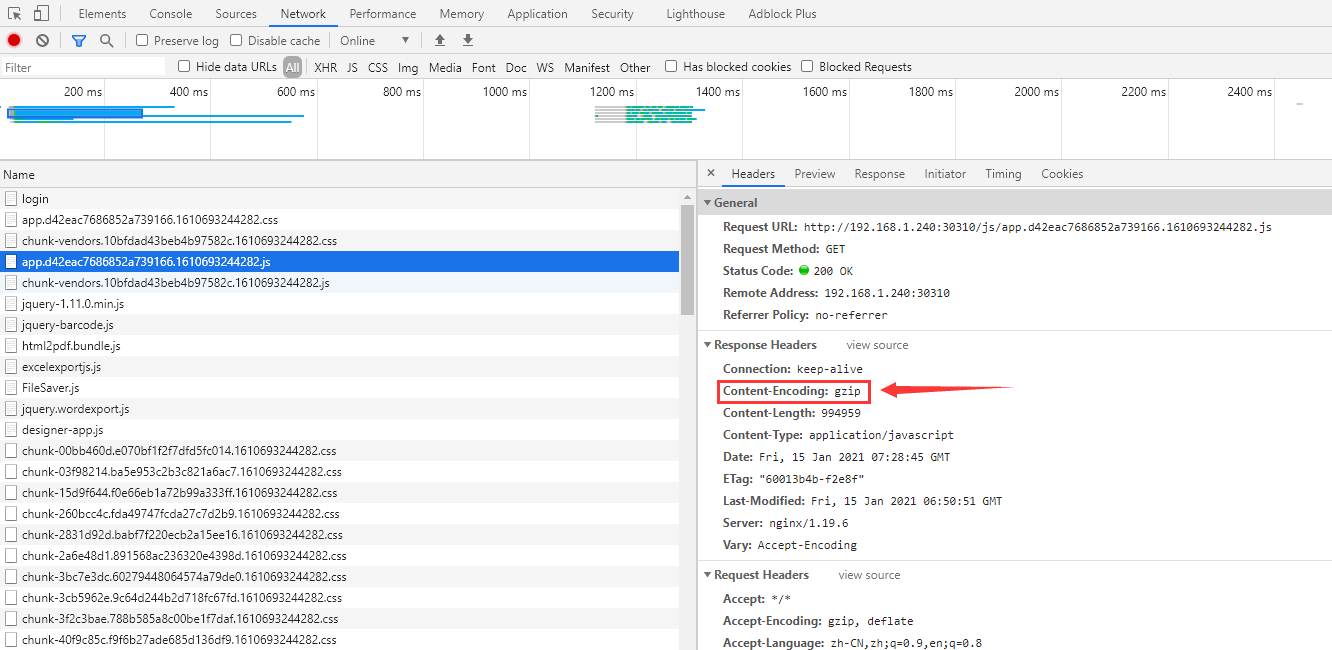This screenshot has width=1332, height=650.
Task: Open the Adblock Plus tab
Action: click(782, 14)
